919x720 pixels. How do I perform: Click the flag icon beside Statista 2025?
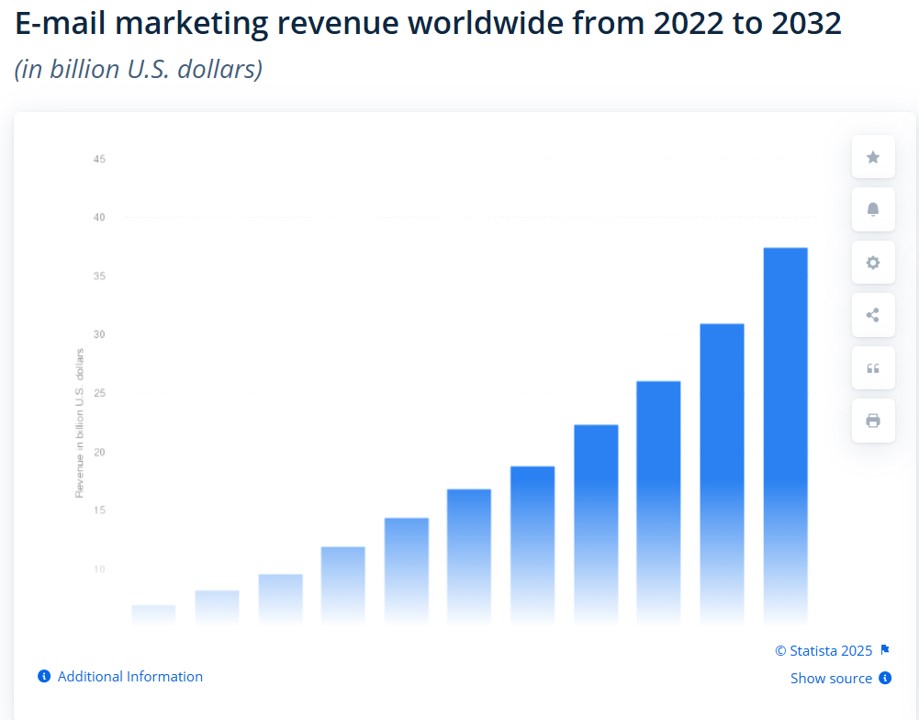click(884, 650)
